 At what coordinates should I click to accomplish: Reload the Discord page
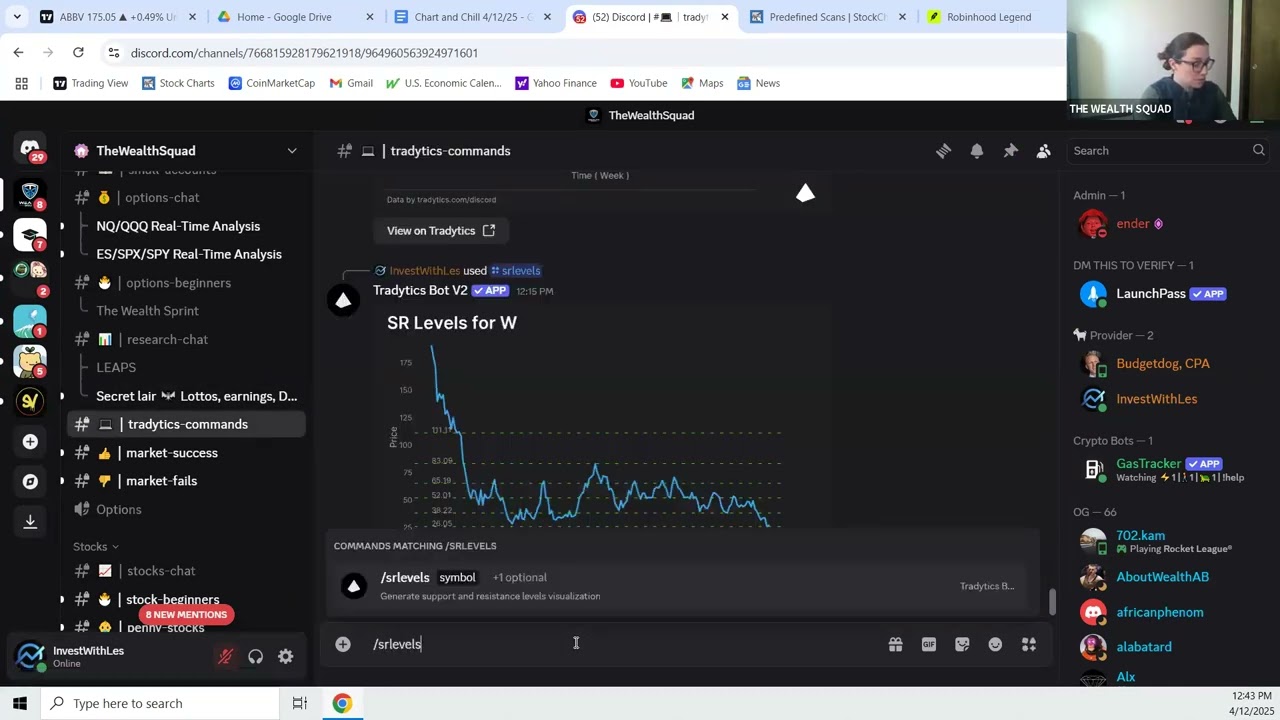(78, 52)
